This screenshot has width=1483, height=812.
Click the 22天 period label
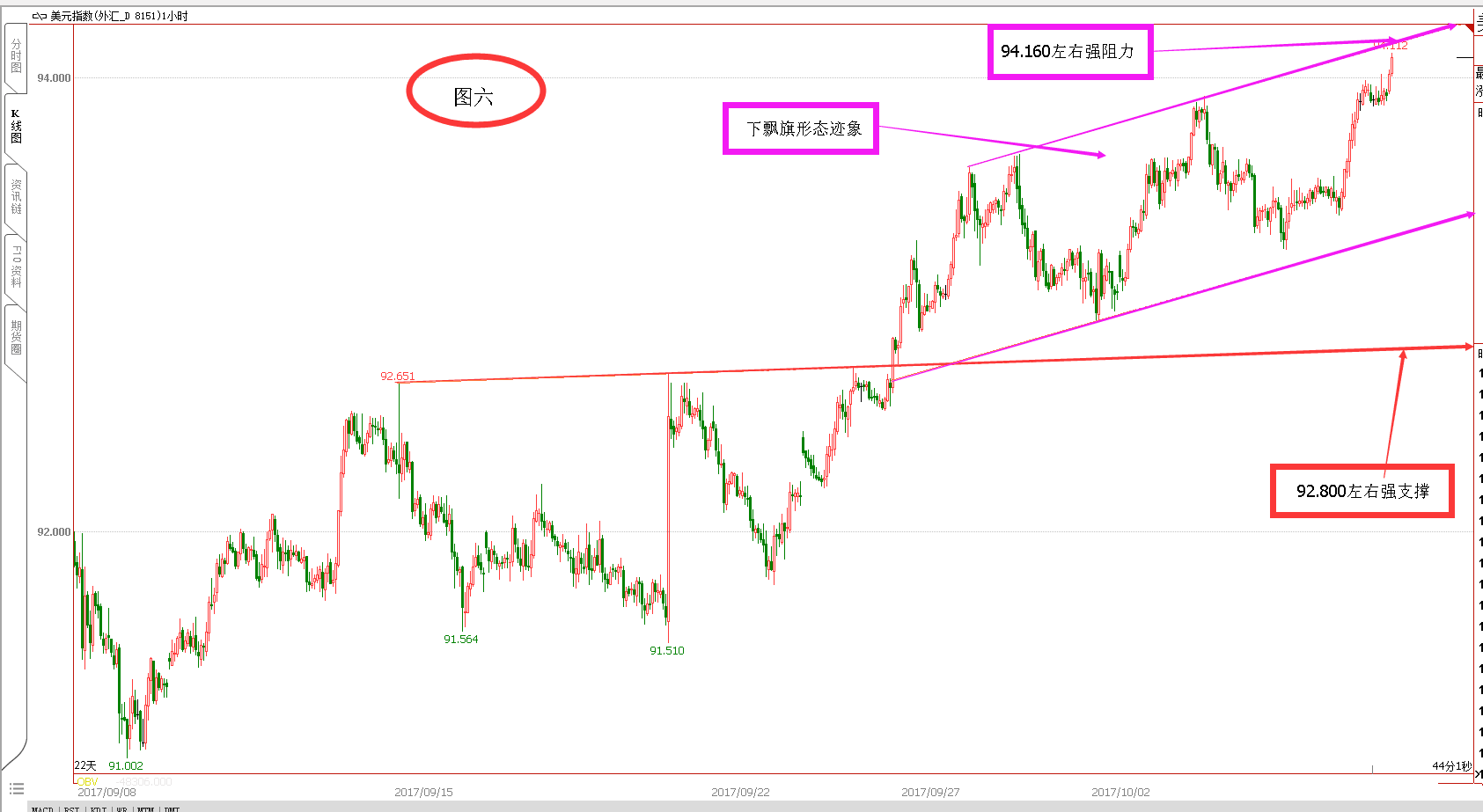pos(85,765)
